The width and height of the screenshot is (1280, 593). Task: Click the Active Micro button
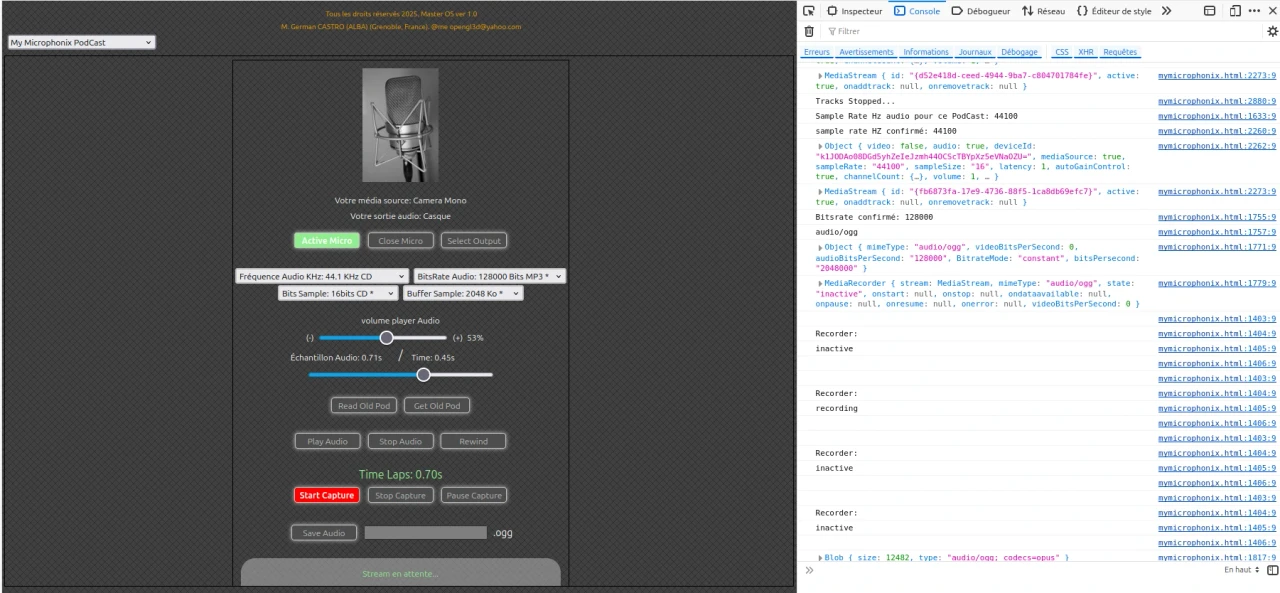(327, 240)
